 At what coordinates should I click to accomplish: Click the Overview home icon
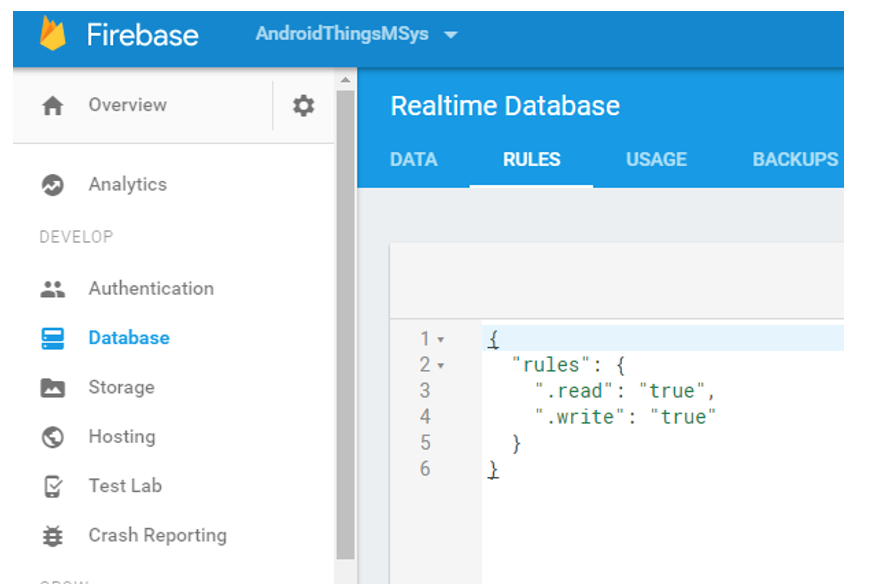tap(53, 105)
